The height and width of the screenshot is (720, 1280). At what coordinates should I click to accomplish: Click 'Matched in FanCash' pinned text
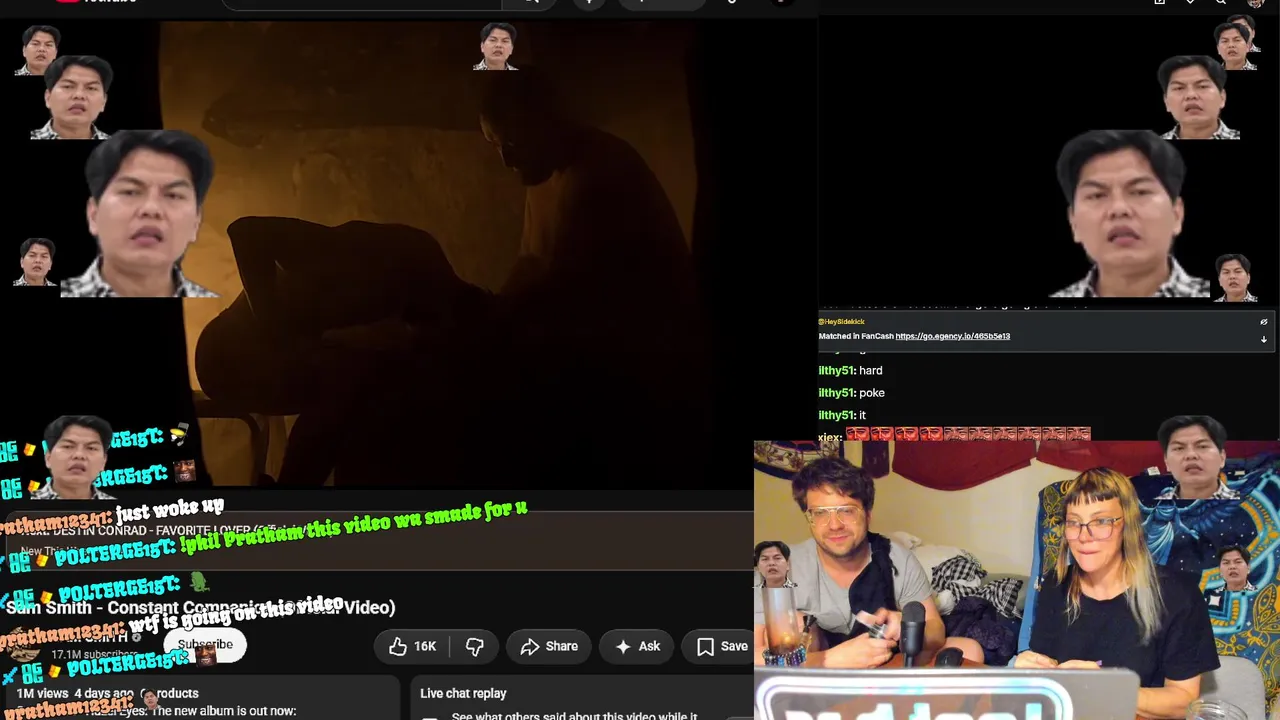click(856, 336)
